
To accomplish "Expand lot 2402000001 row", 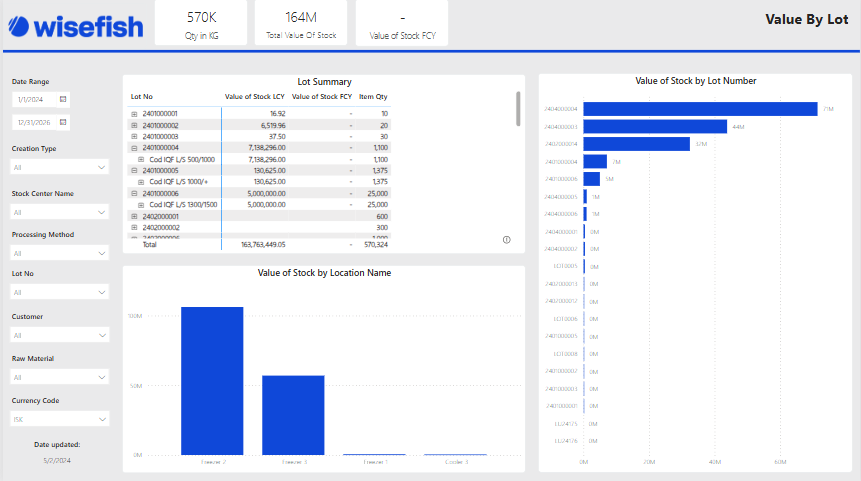I will pos(134,216).
